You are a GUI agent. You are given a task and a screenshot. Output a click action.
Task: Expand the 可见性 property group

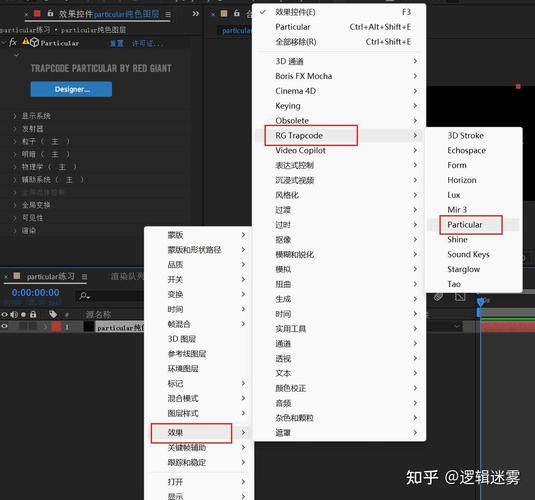pos(15,218)
